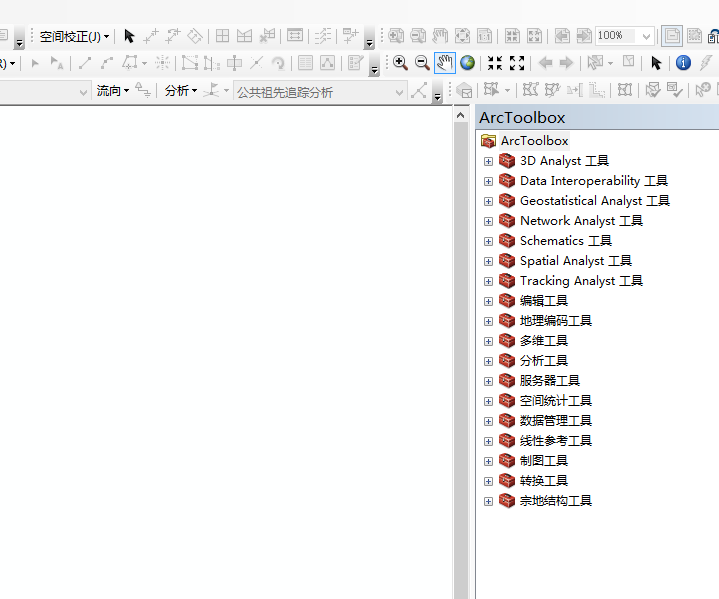The image size is (719, 599).
Task: Expand the 转换工具 toolbox
Action: click(488, 481)
